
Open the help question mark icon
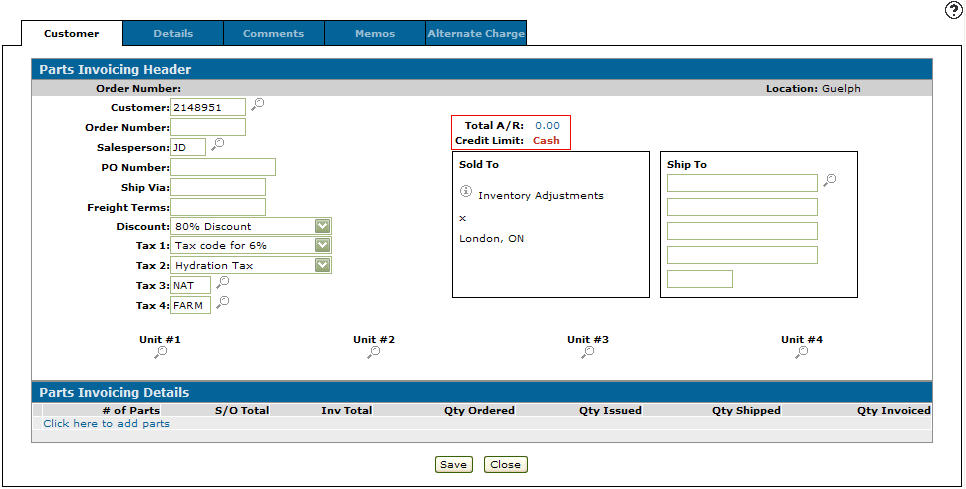952,10
